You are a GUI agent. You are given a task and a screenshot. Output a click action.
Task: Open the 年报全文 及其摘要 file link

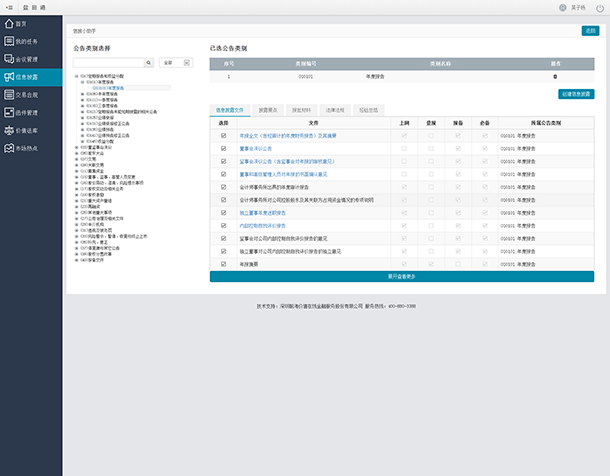tap(288, 136)
